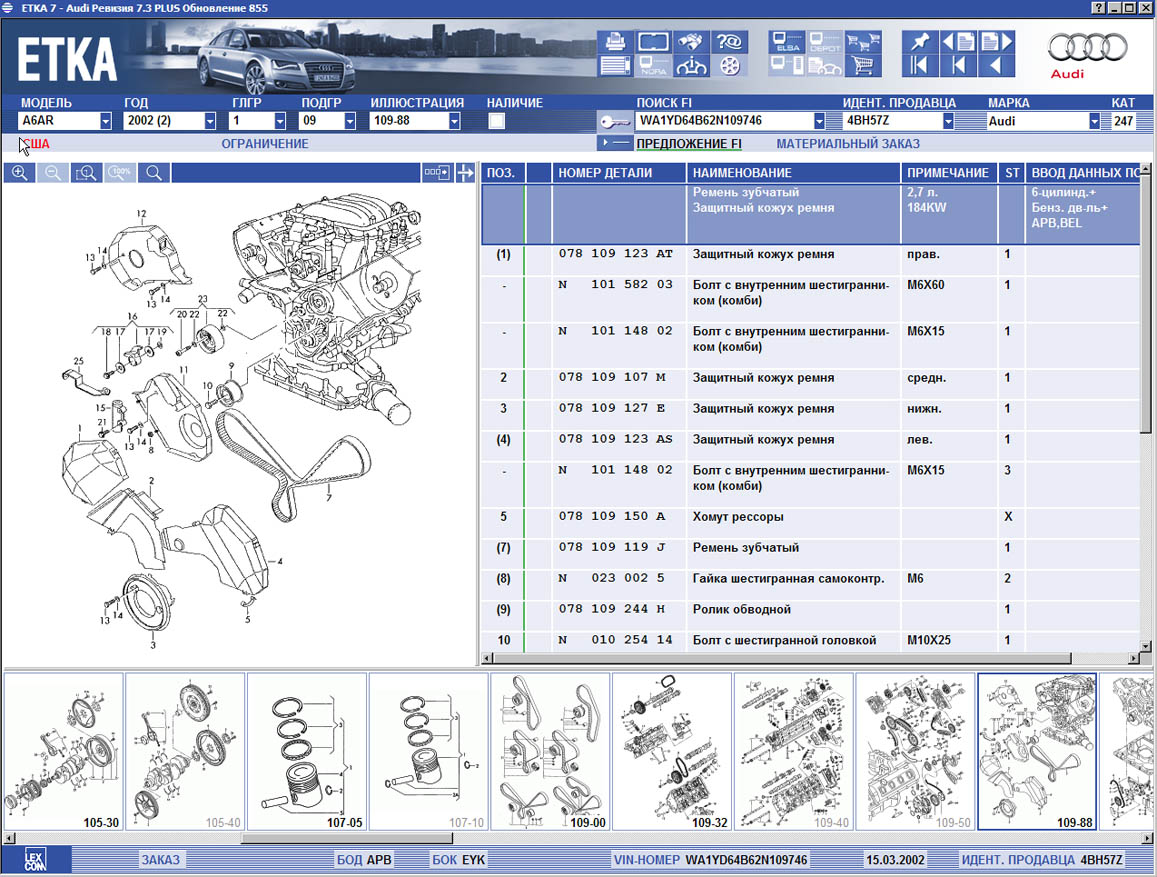Click the printer icon in the toolbar
Image resolution: width=1157 pixels, height=877 pixels.
point(615,41)
